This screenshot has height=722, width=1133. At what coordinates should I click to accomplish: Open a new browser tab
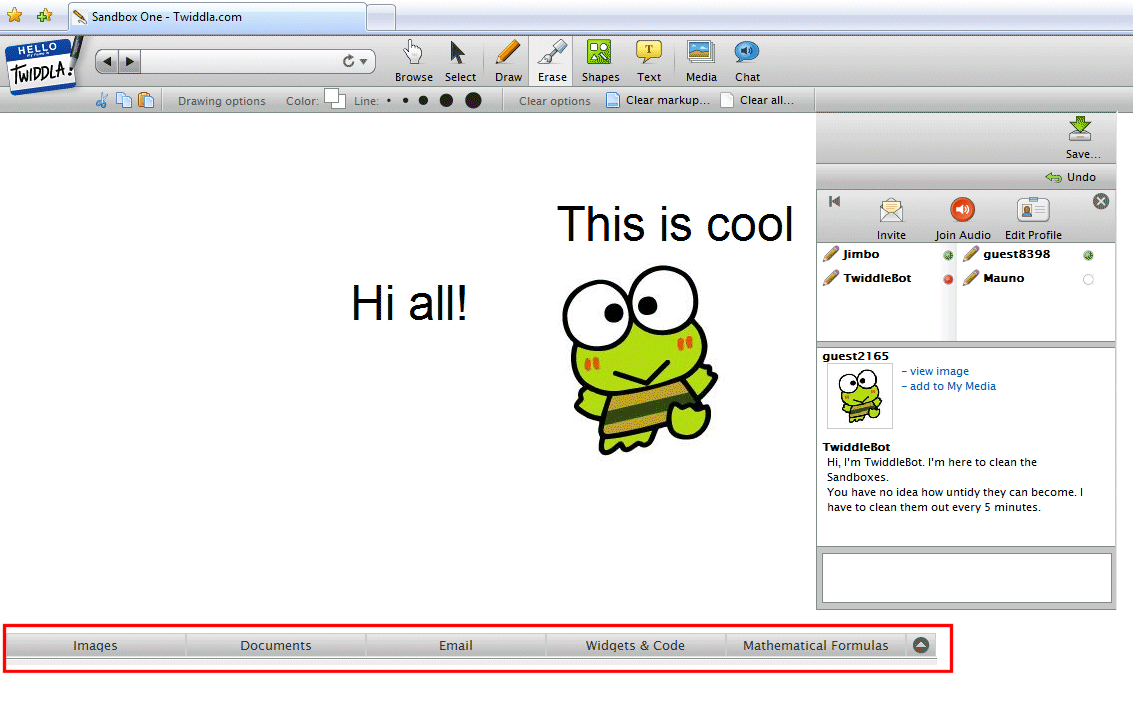[381, 17]
